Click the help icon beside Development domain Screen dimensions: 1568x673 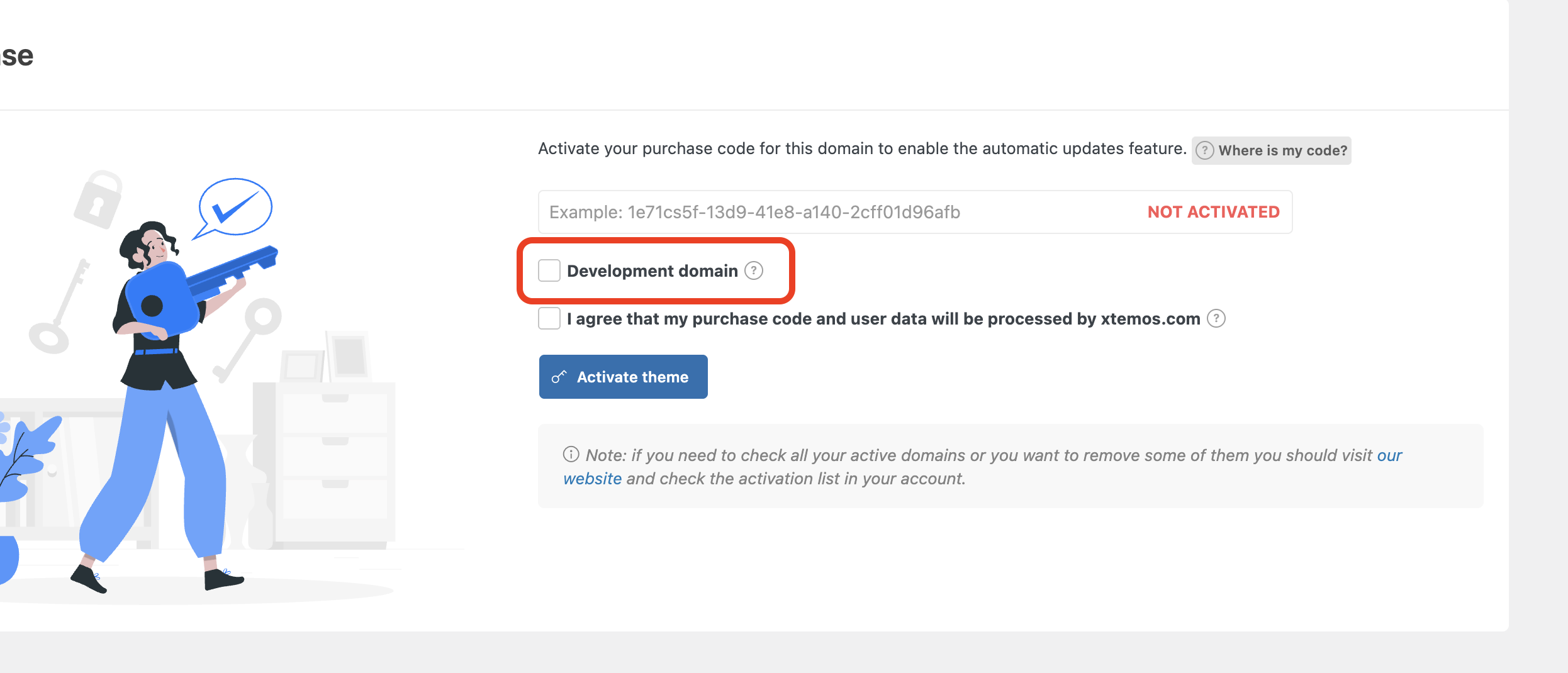coord(754,270)
